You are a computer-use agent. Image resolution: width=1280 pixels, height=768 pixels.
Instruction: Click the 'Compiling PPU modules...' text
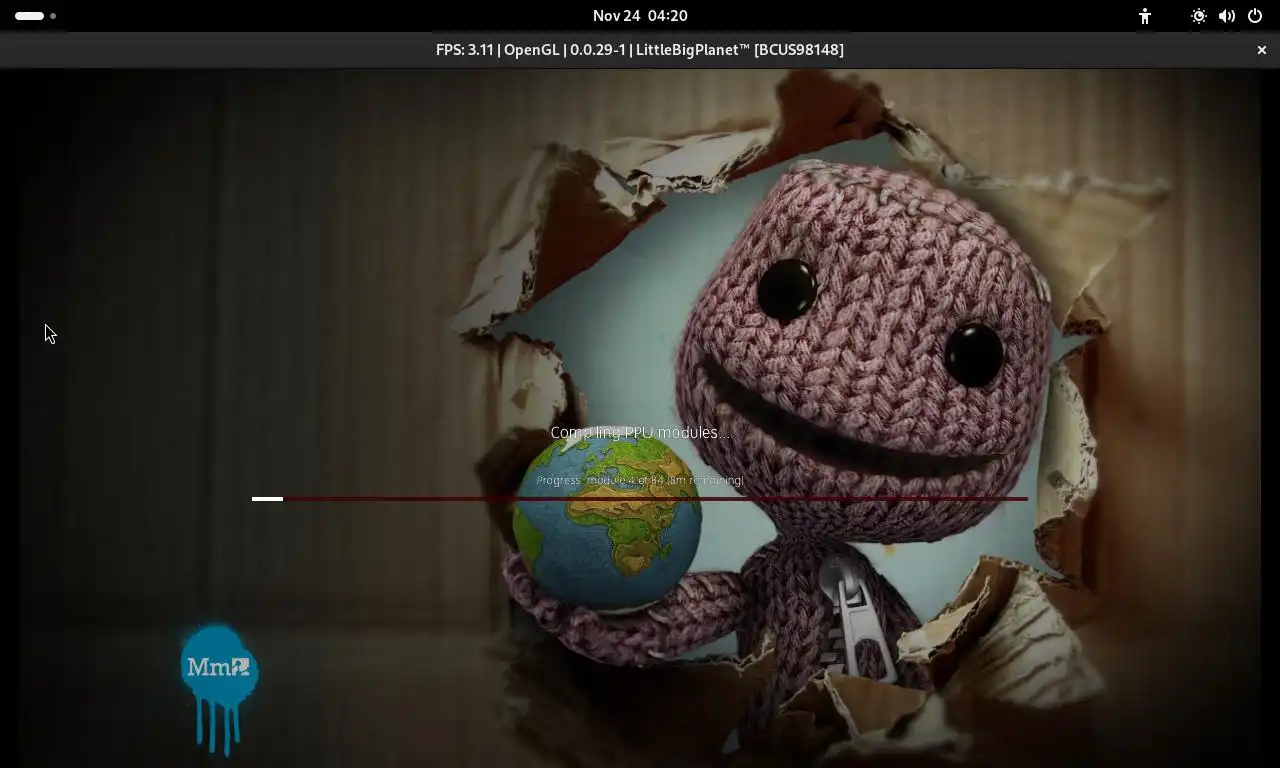point(640,432)
